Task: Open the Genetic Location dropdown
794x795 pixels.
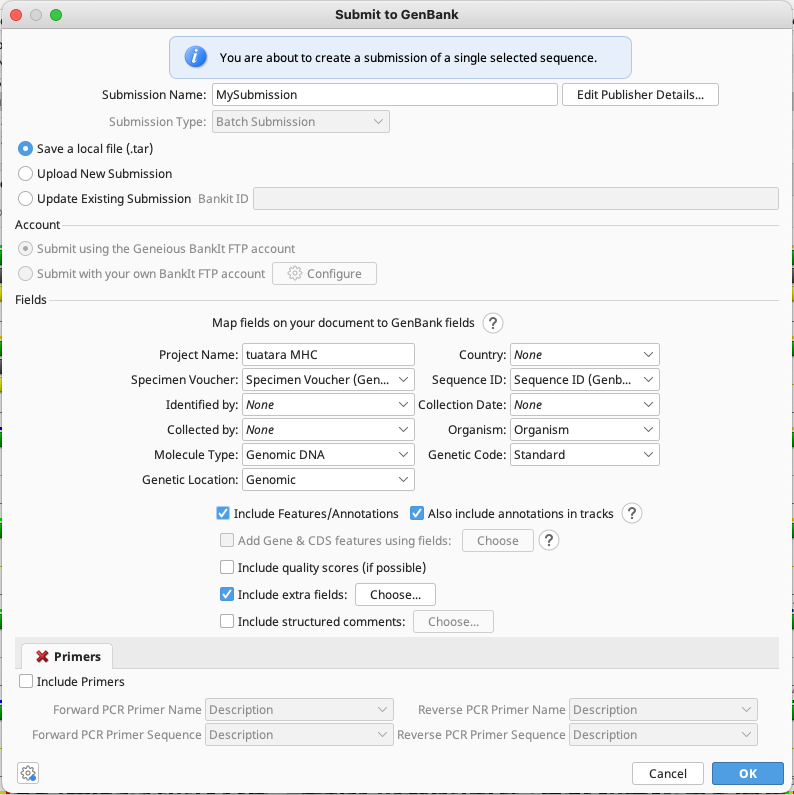Action: point(328,479)
